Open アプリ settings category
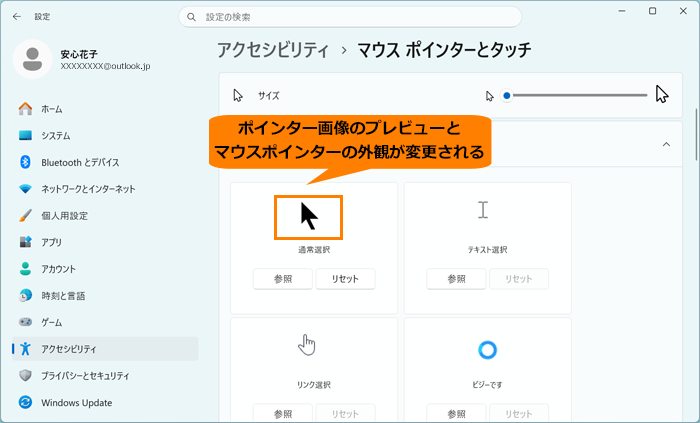This screenshot has width=700, height=423. click(x=105, y=242)
